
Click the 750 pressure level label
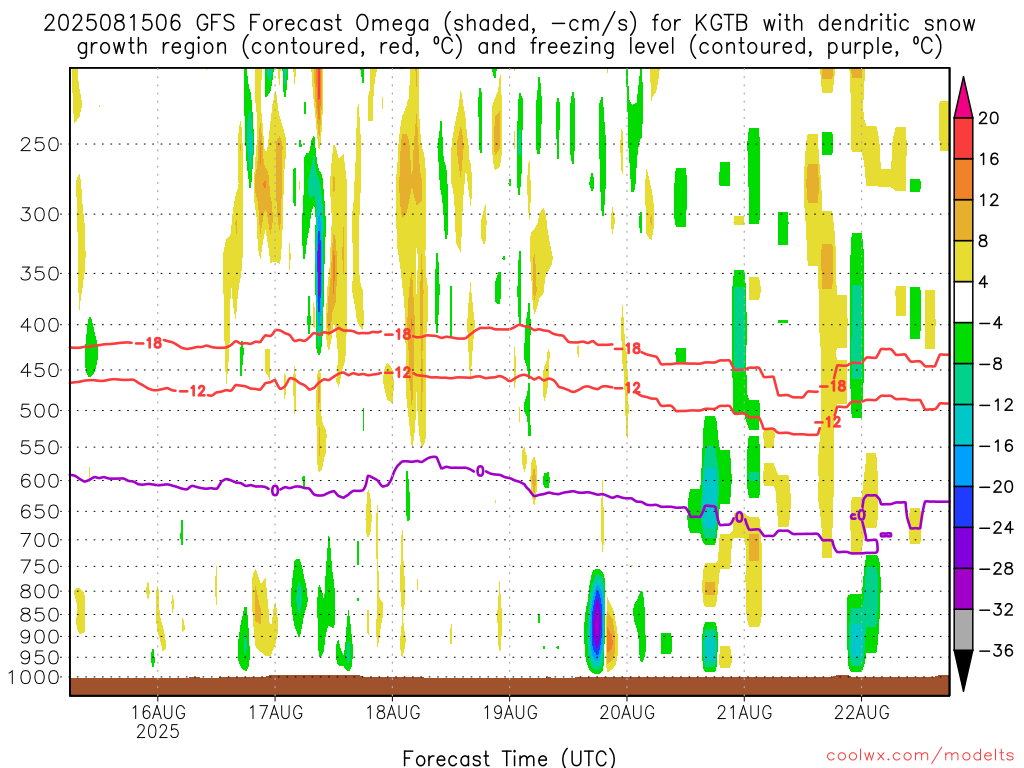(x=40, y=567)
